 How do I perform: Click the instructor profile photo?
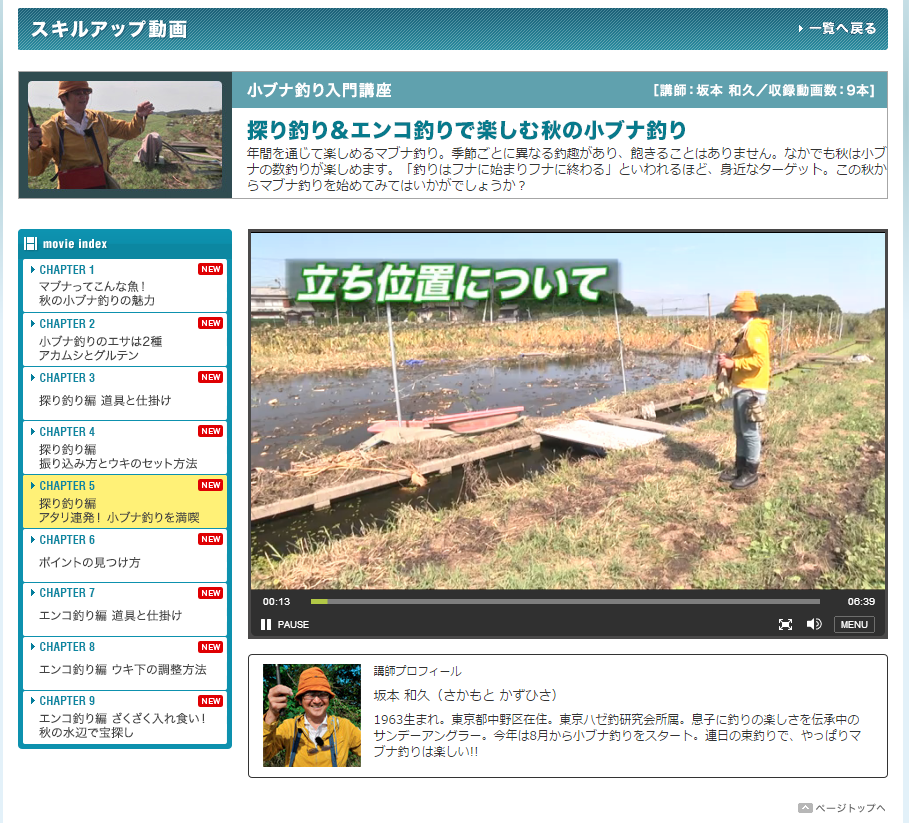click(312, 715)
